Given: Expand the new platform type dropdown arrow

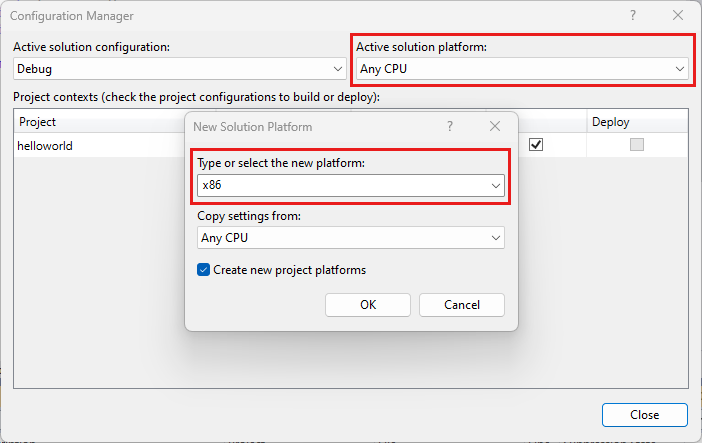Looking at the screenshot, I should pos(495,186).
